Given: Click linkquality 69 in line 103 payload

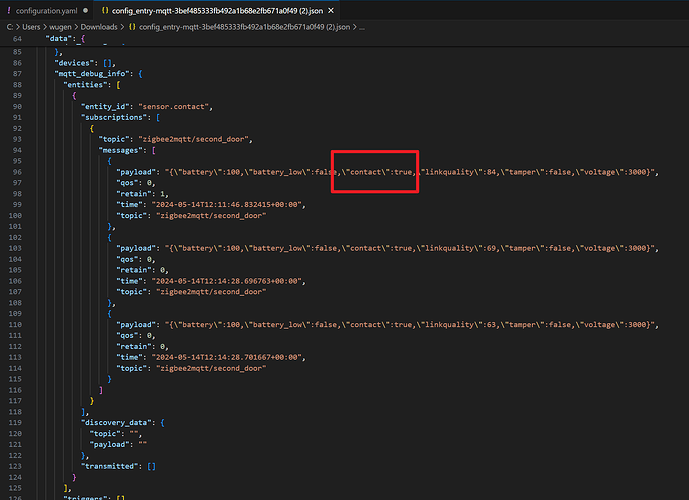Looking at the screenshot, I should click(x=457, y=248).
